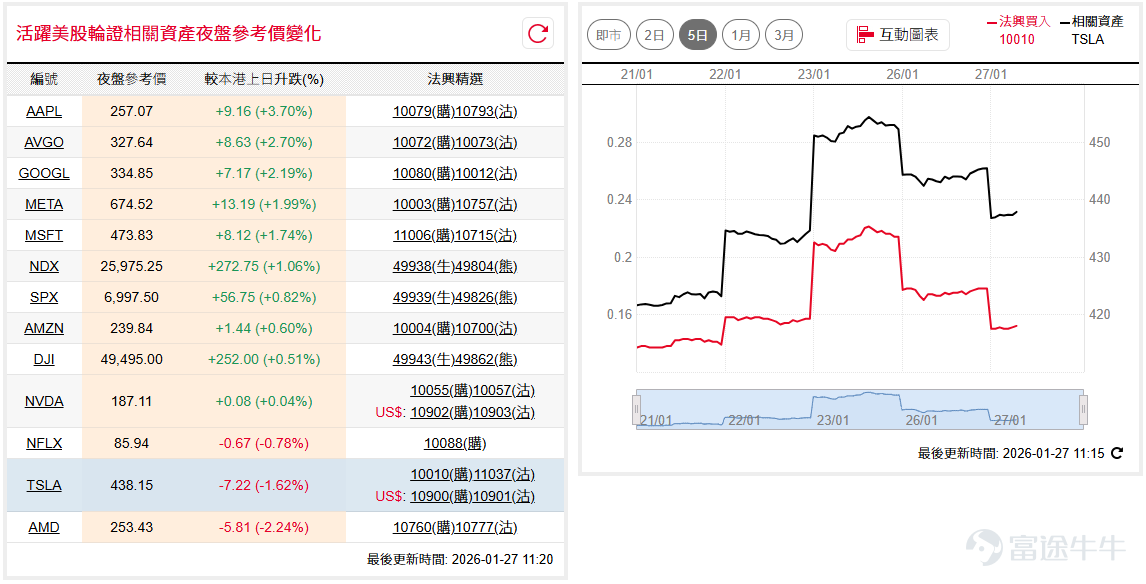Open the NDX index link
This screenshot has height=584, width=1146.
point(44,267)
